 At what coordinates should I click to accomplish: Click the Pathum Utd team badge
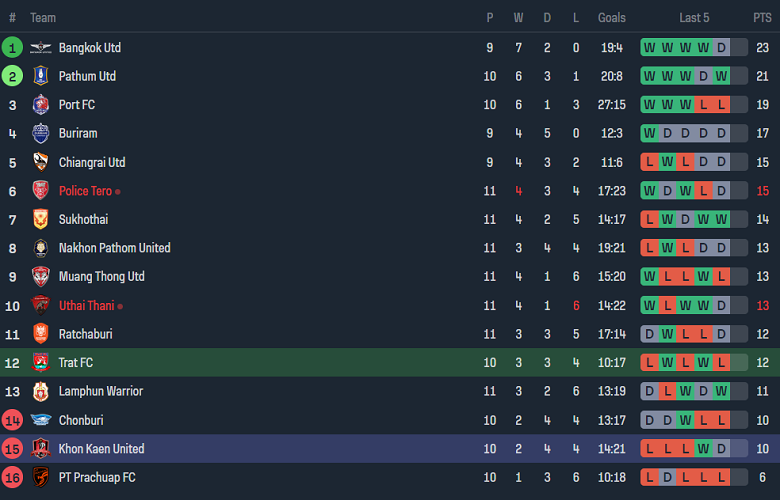pyautogui.click(x=40, y=76)
